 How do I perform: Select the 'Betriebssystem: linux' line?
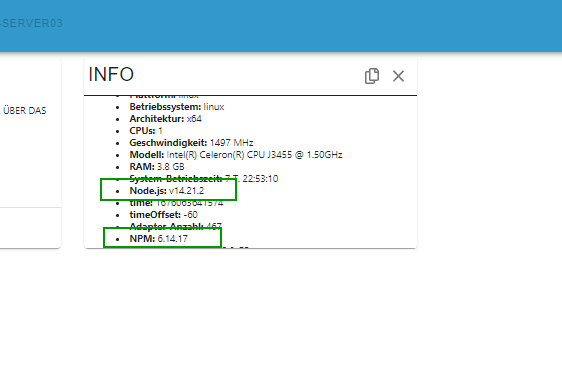(x=177, y=107)
